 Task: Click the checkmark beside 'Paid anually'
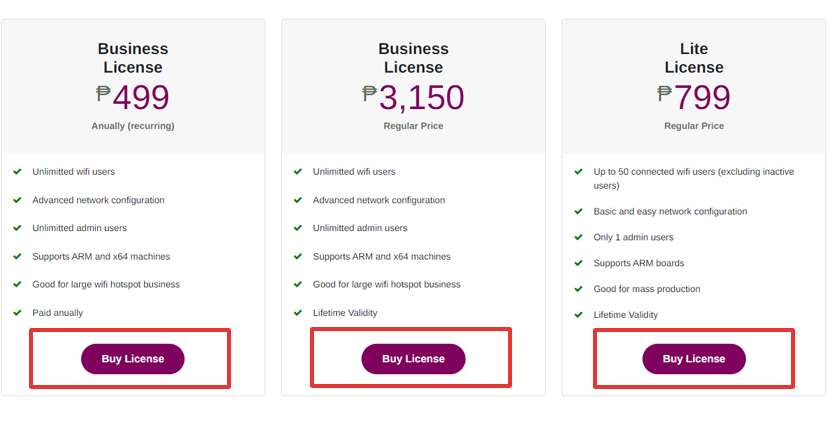[17, 313]
